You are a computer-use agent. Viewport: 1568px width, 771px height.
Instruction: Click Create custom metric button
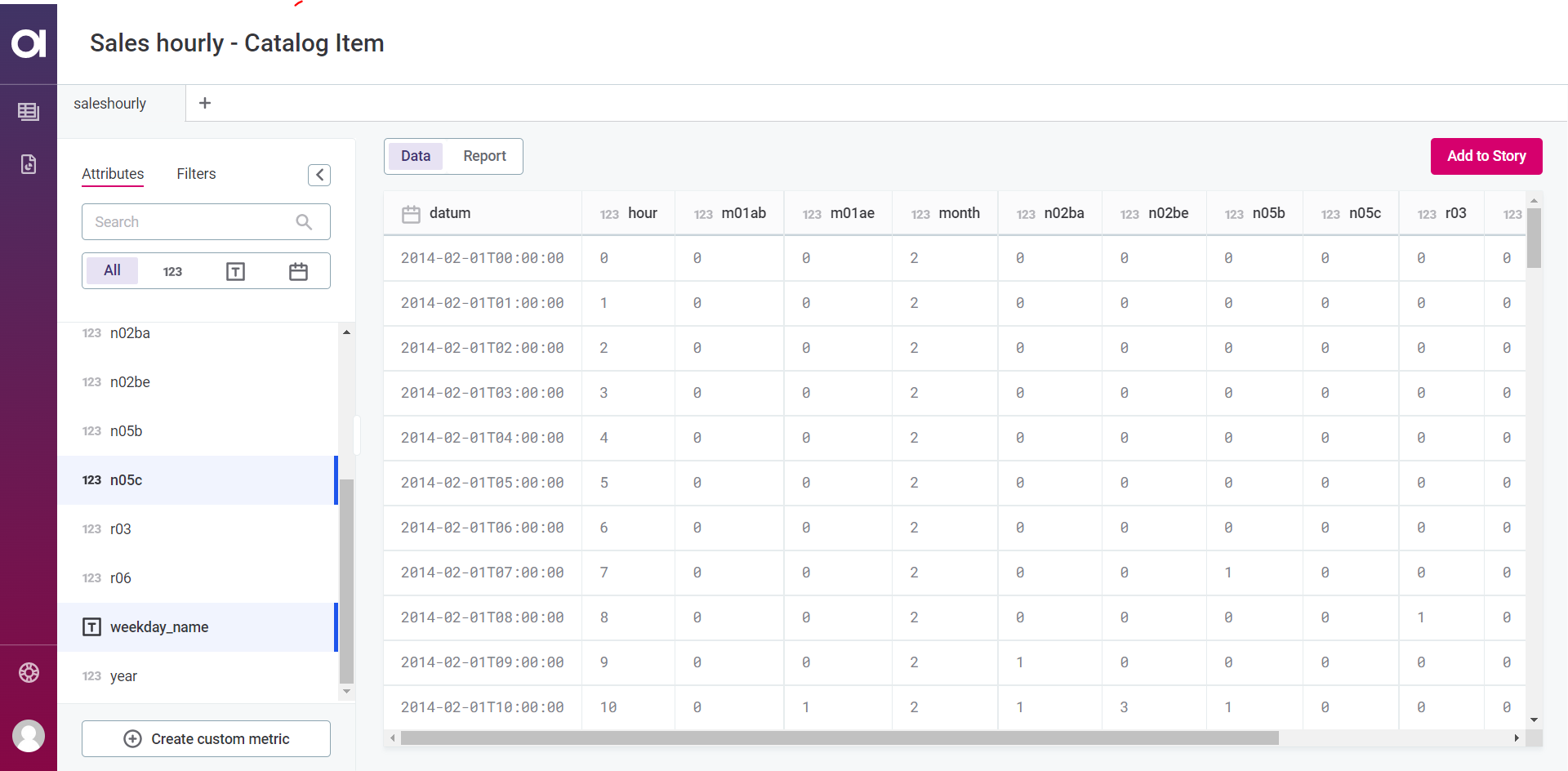(206, 739)
